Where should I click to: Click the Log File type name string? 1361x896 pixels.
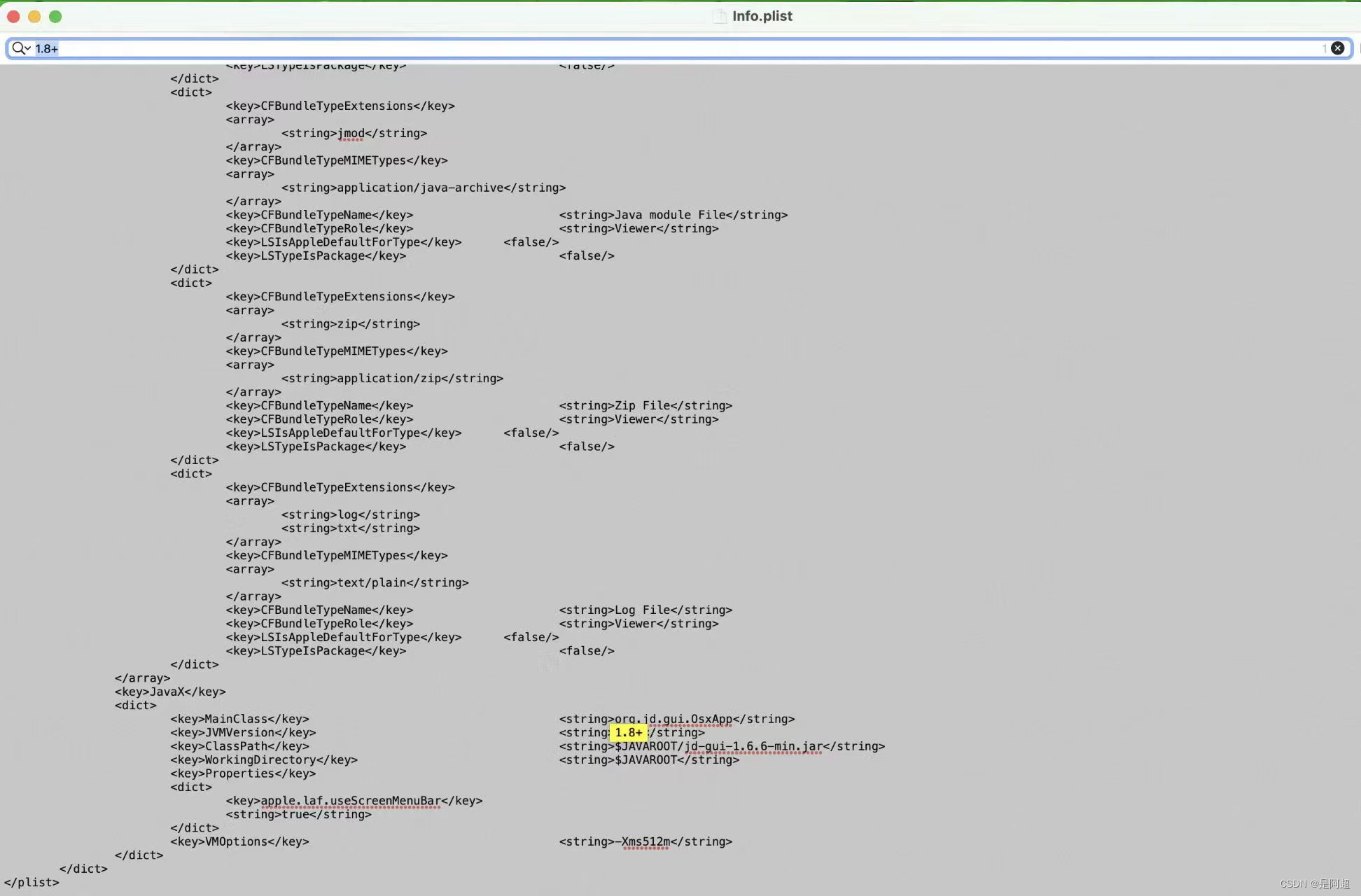645,610
